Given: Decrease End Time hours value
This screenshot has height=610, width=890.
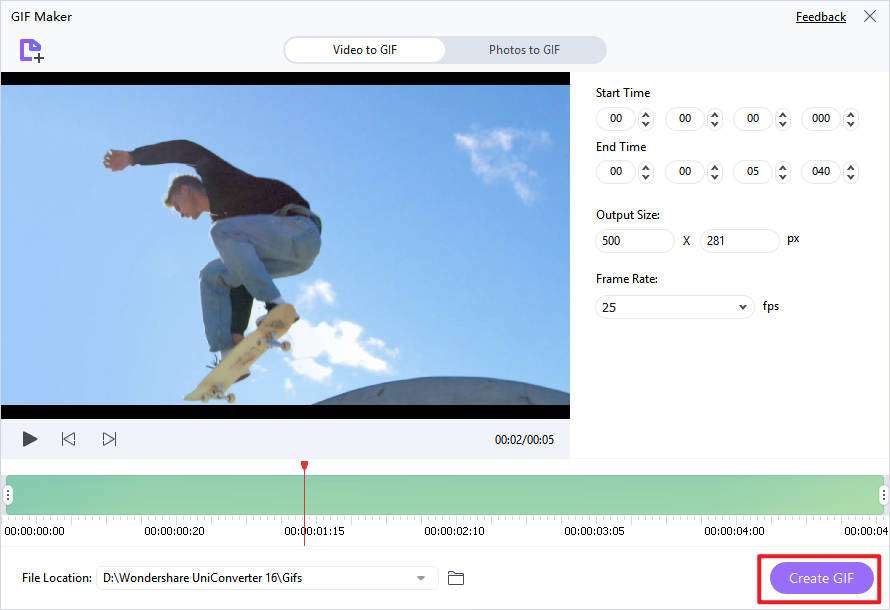Looking at the screenshot, I should (645, 176).
